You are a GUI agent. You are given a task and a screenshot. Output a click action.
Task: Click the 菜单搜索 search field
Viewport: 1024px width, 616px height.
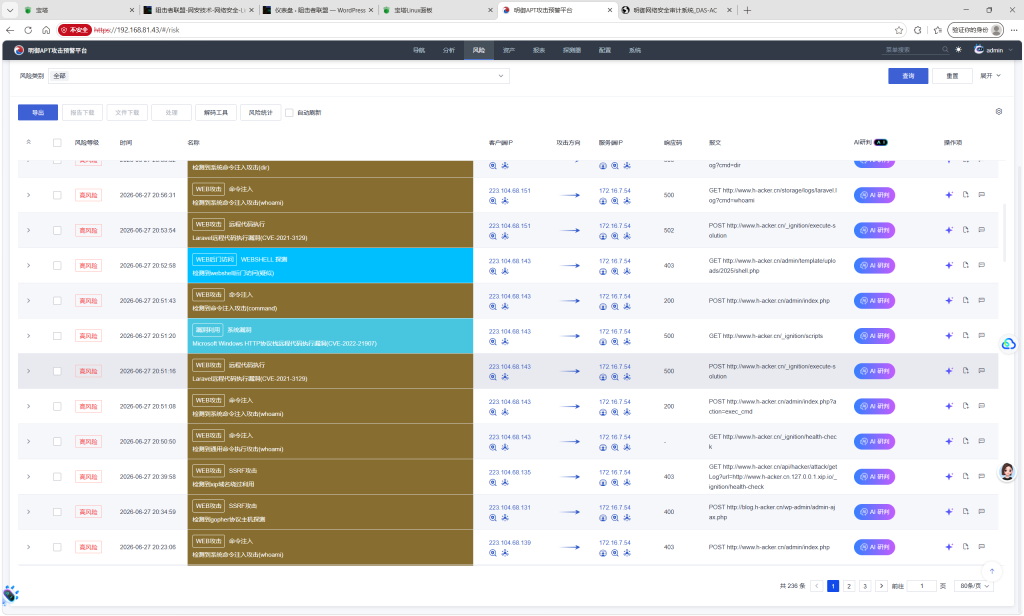(x=912, y=50)
